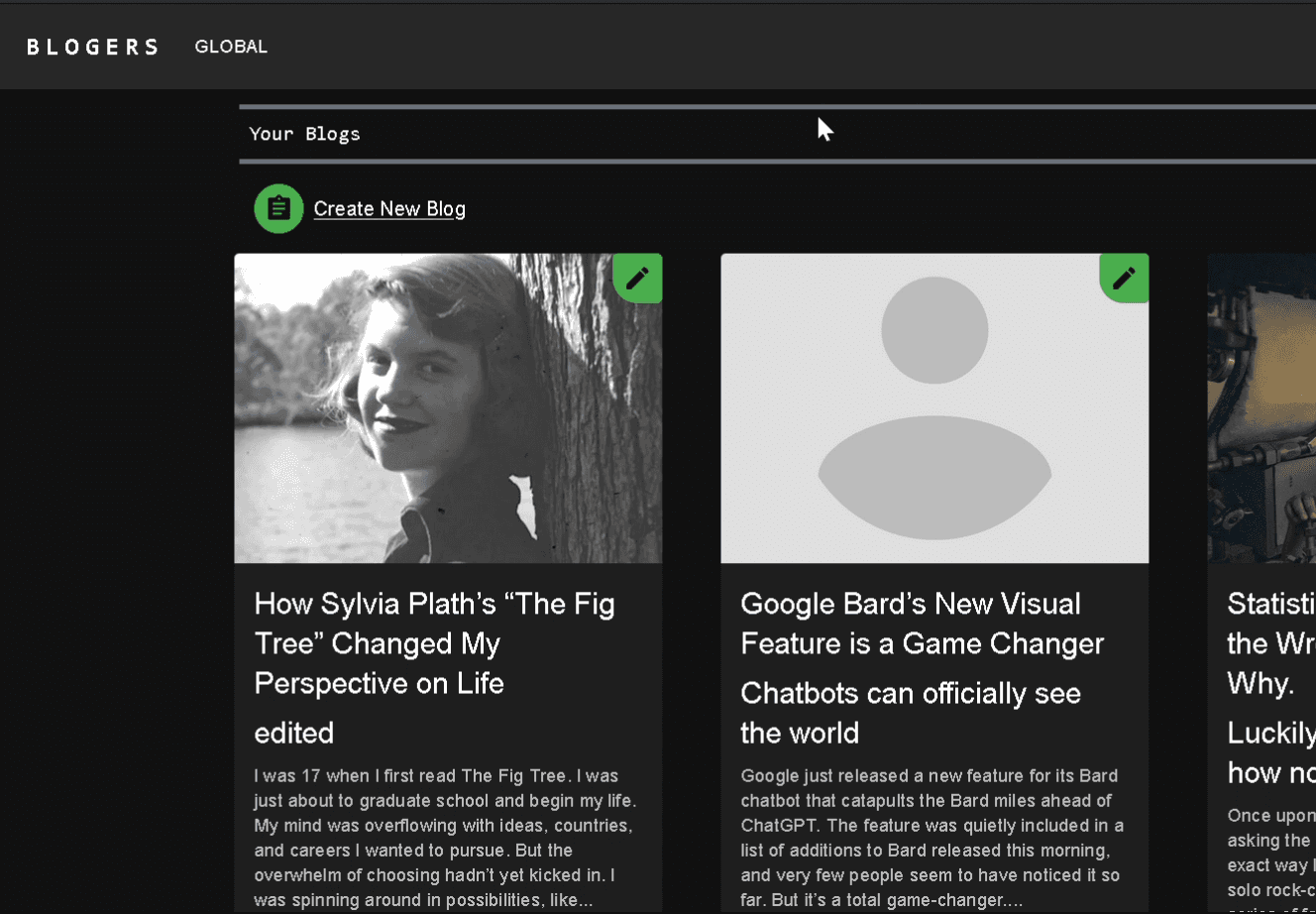Viewport: 1316px width, 914px height.
Task: Select the title "How Sylvia Plath's The Fig Tree Changed My Perspective on Life"
Action: click(x=435, y=643)
